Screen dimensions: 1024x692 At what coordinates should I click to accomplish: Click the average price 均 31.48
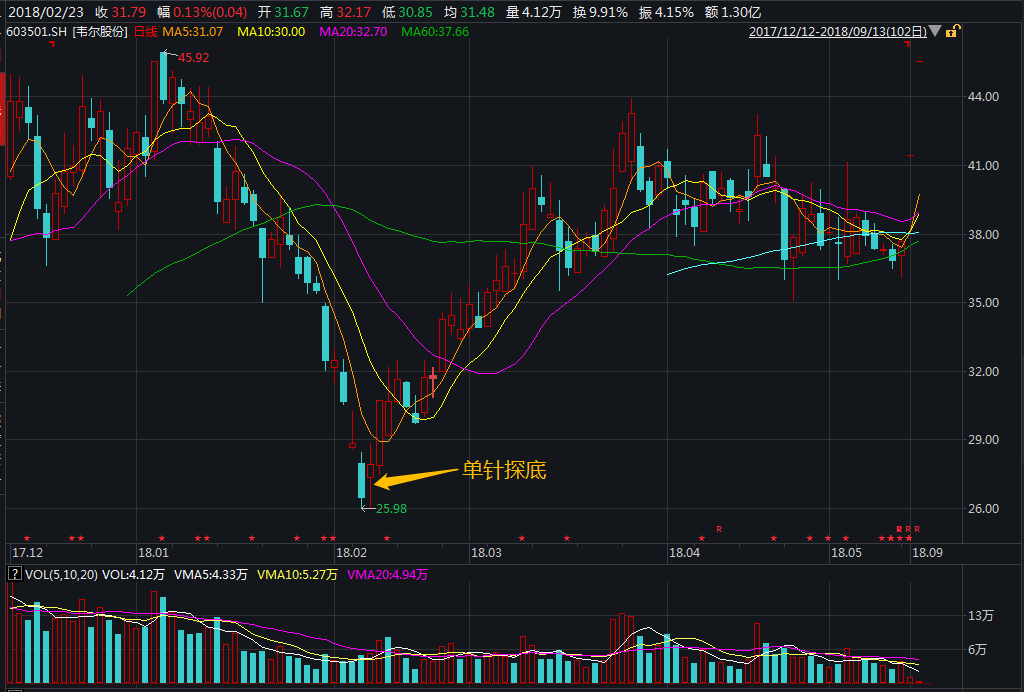tap(470, 12)
